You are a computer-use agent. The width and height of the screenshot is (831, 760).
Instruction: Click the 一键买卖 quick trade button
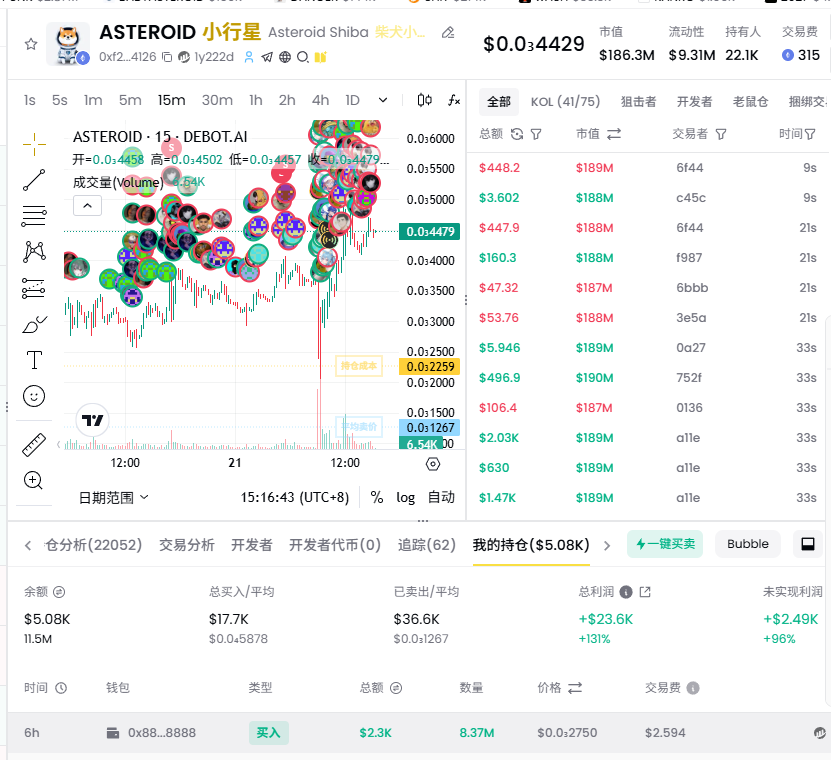point(665,544)
